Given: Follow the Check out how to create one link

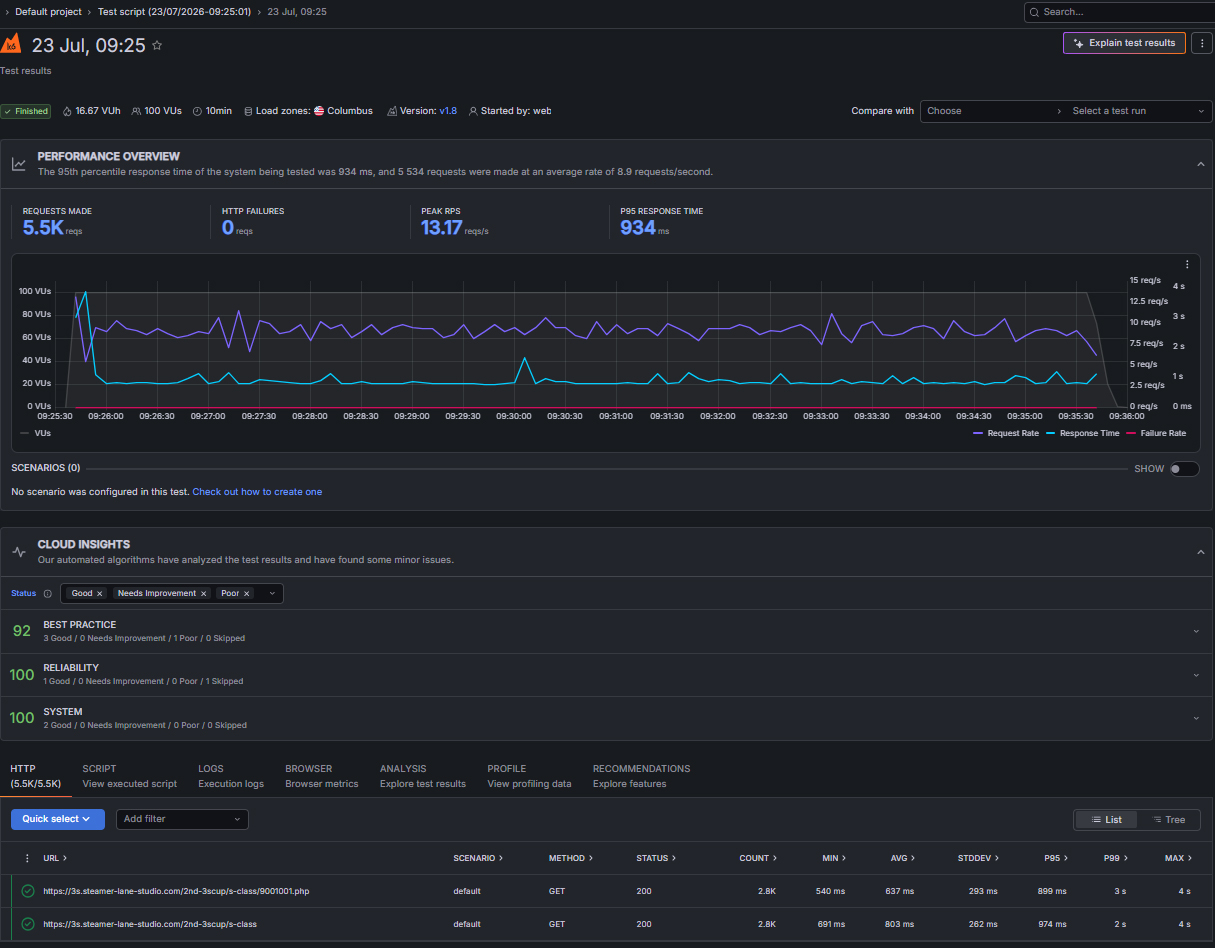Looking at the screenshot, I should [257, 492].
